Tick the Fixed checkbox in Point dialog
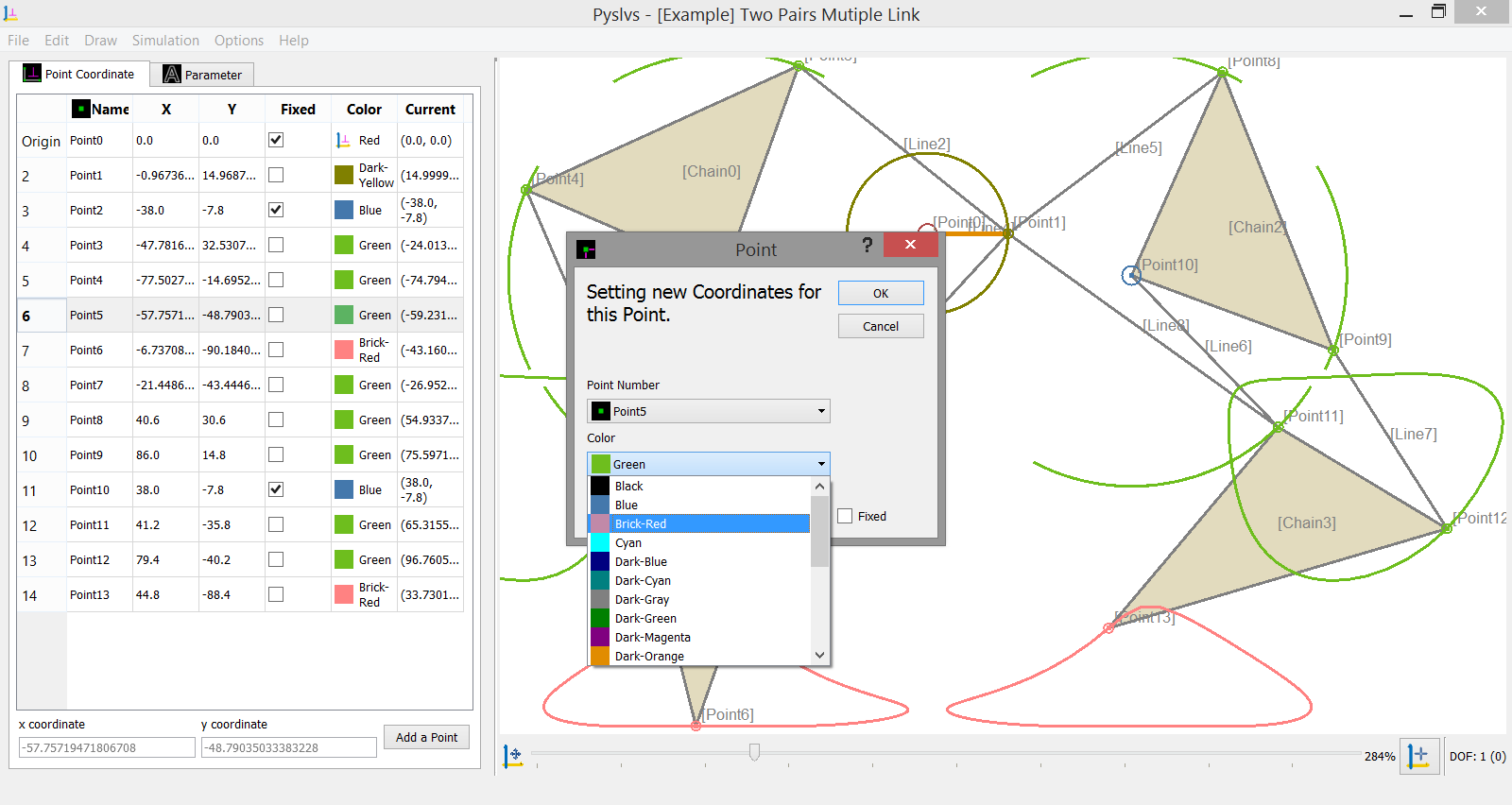 (x=845, y=516)
